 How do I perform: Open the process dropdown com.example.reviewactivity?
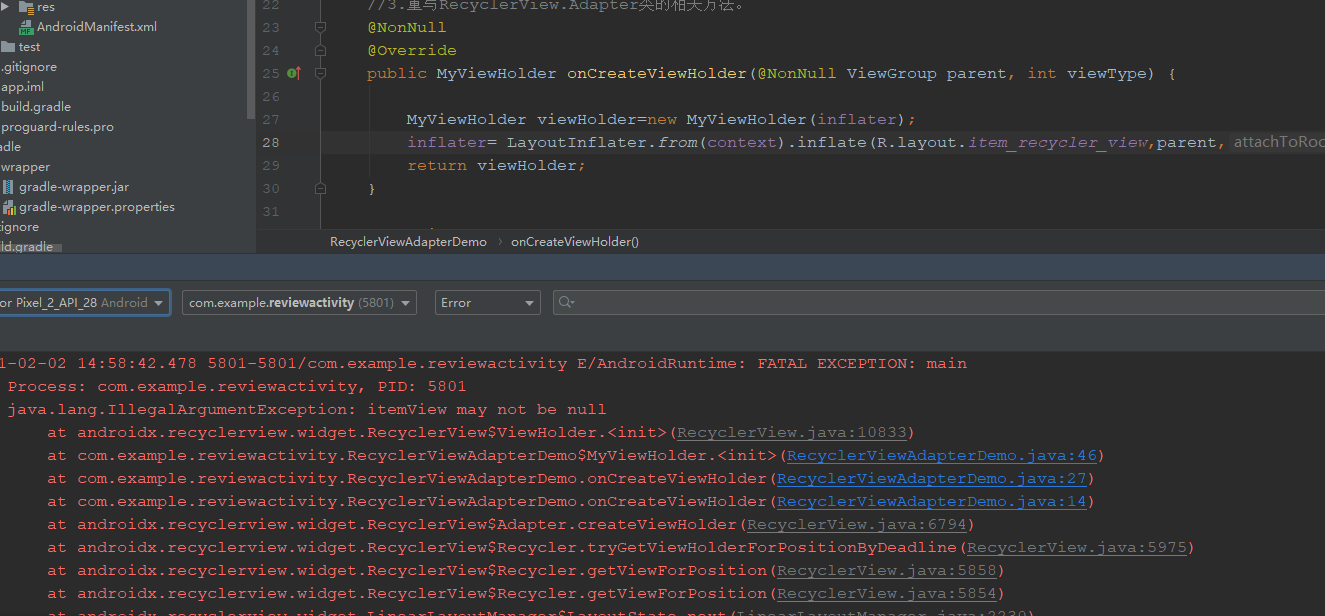[x=299, y=302]
